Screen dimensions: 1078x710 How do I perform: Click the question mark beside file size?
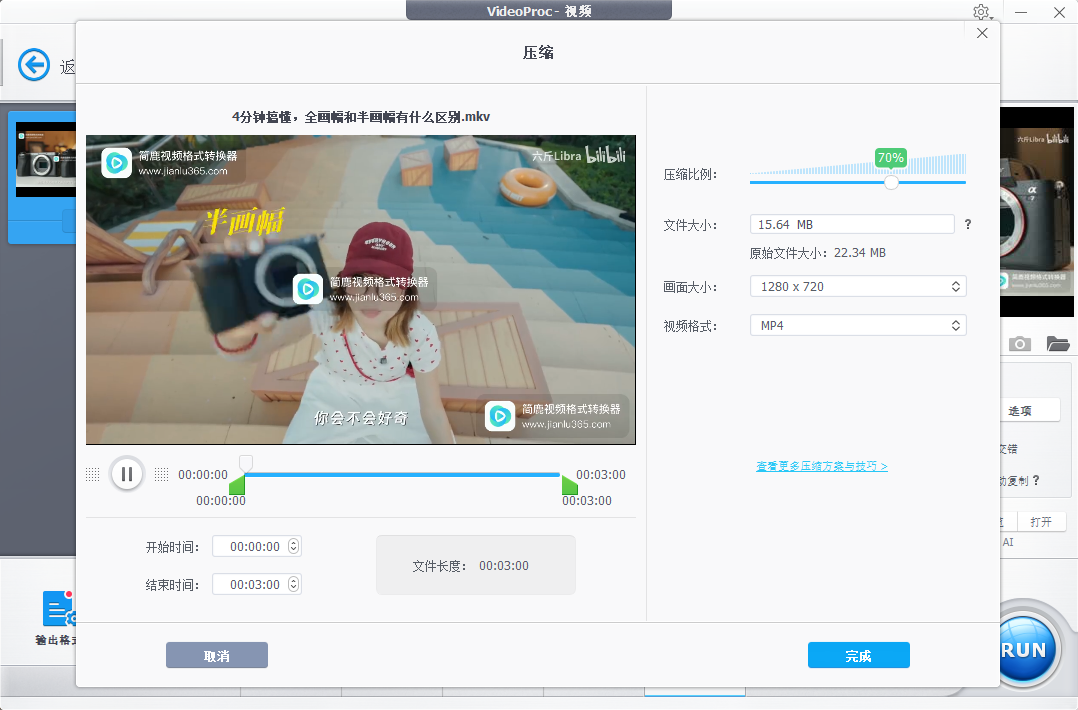[967, 224]
